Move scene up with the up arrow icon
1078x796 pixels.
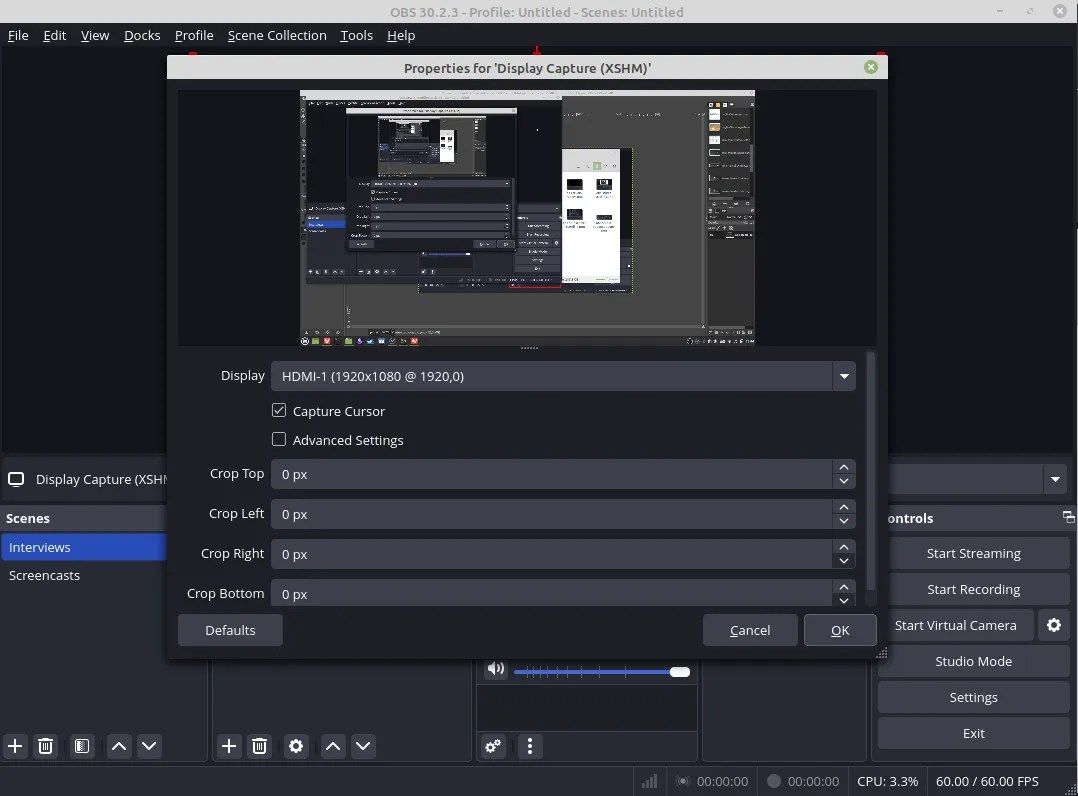click(x=118, y=746)
